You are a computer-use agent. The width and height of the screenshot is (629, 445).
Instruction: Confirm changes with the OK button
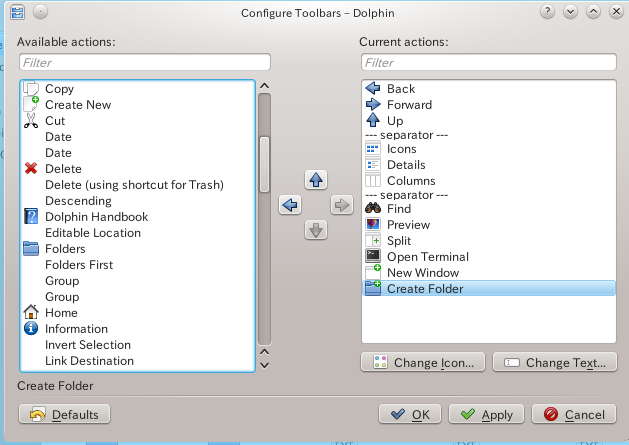click(410, 414)
